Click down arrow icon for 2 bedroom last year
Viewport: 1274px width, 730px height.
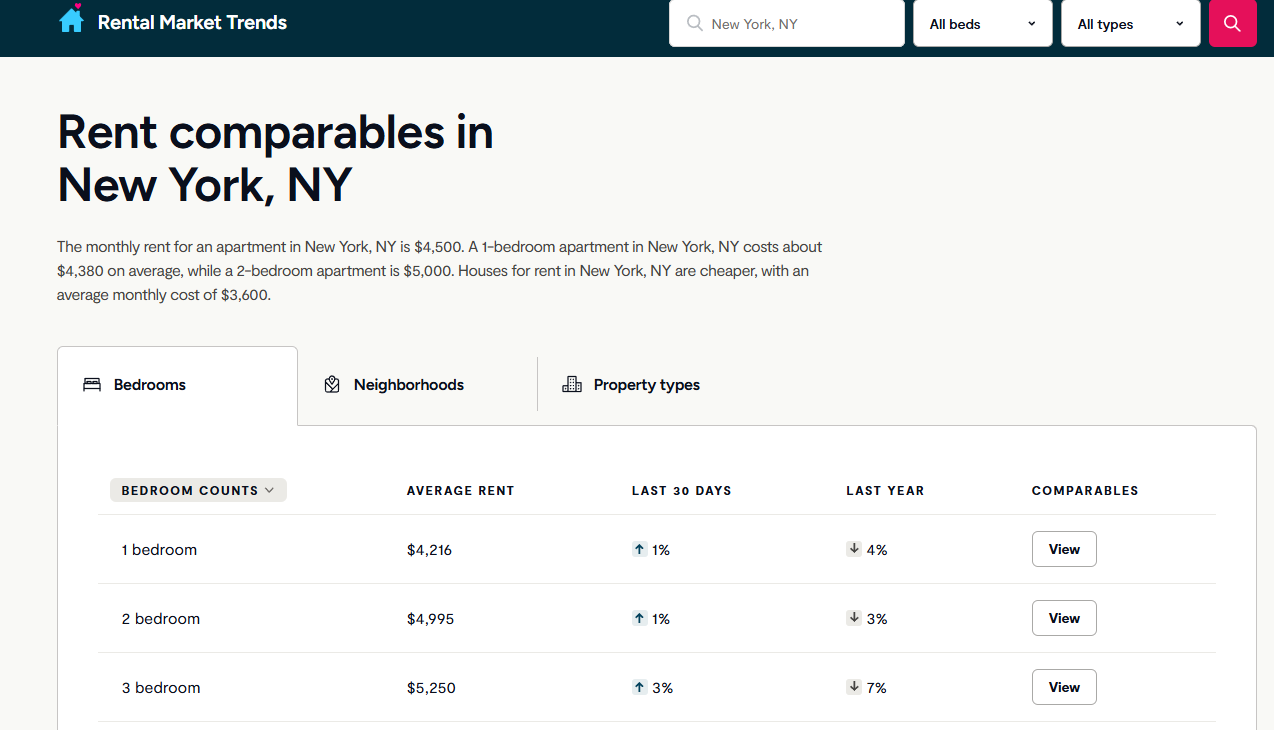point(854,618)
